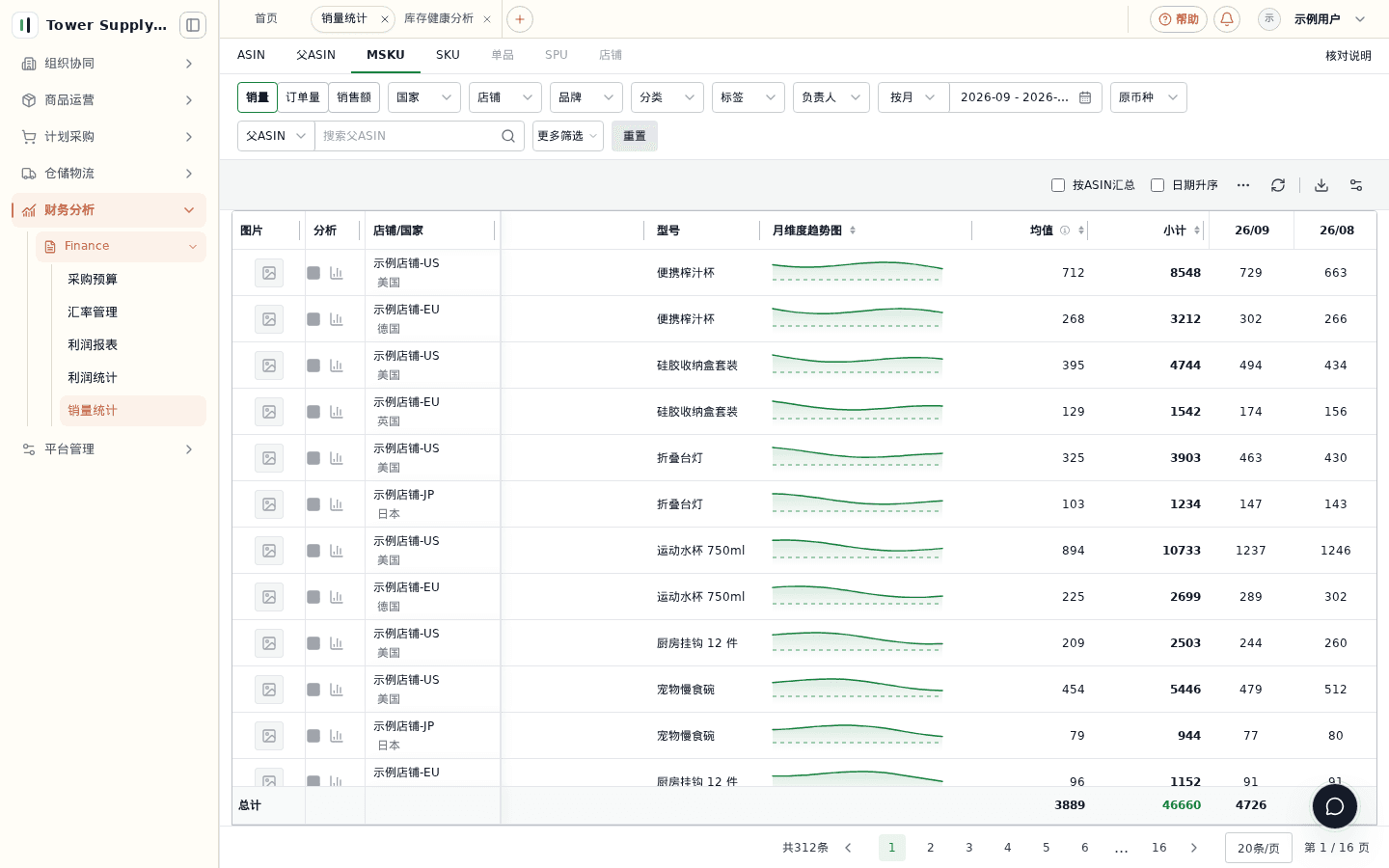Toggle the gray square for the 运动水杯 750ml US row

coord(313,551)
